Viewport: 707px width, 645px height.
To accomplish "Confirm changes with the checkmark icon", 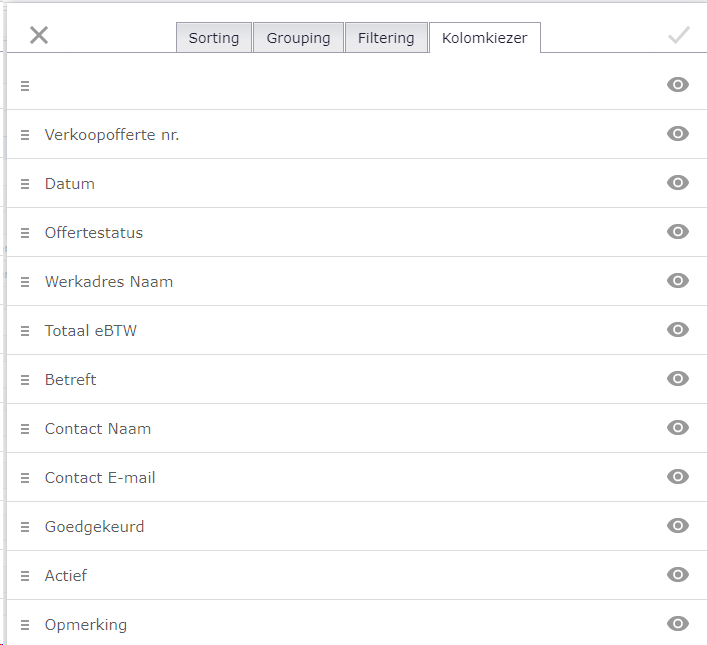I will click(x=679, y=35).
